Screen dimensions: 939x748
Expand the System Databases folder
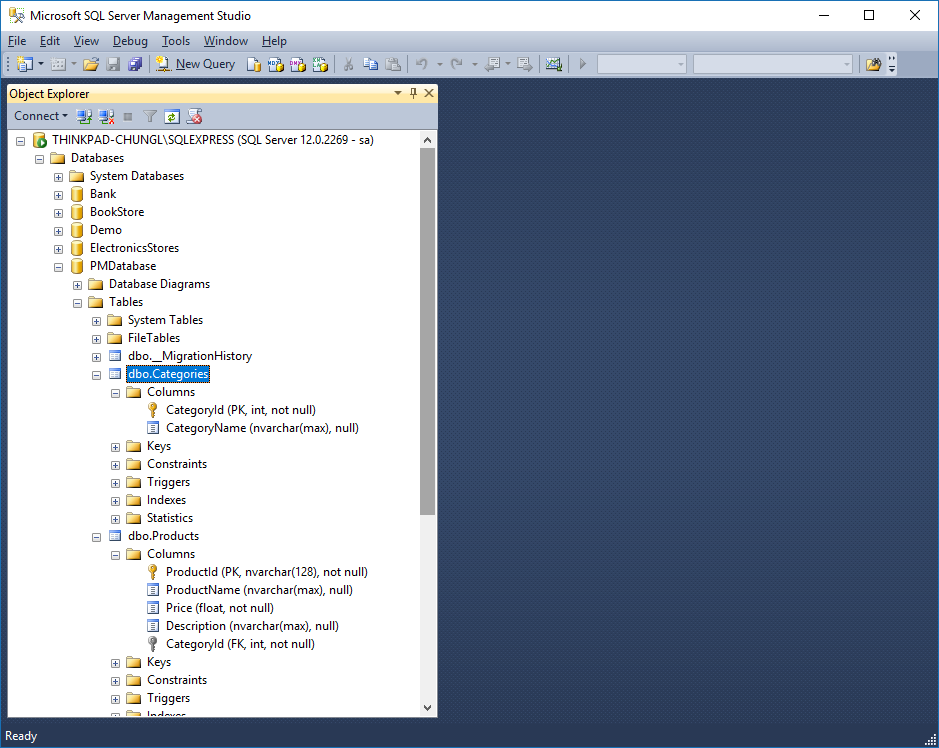[x=58, y=177]
